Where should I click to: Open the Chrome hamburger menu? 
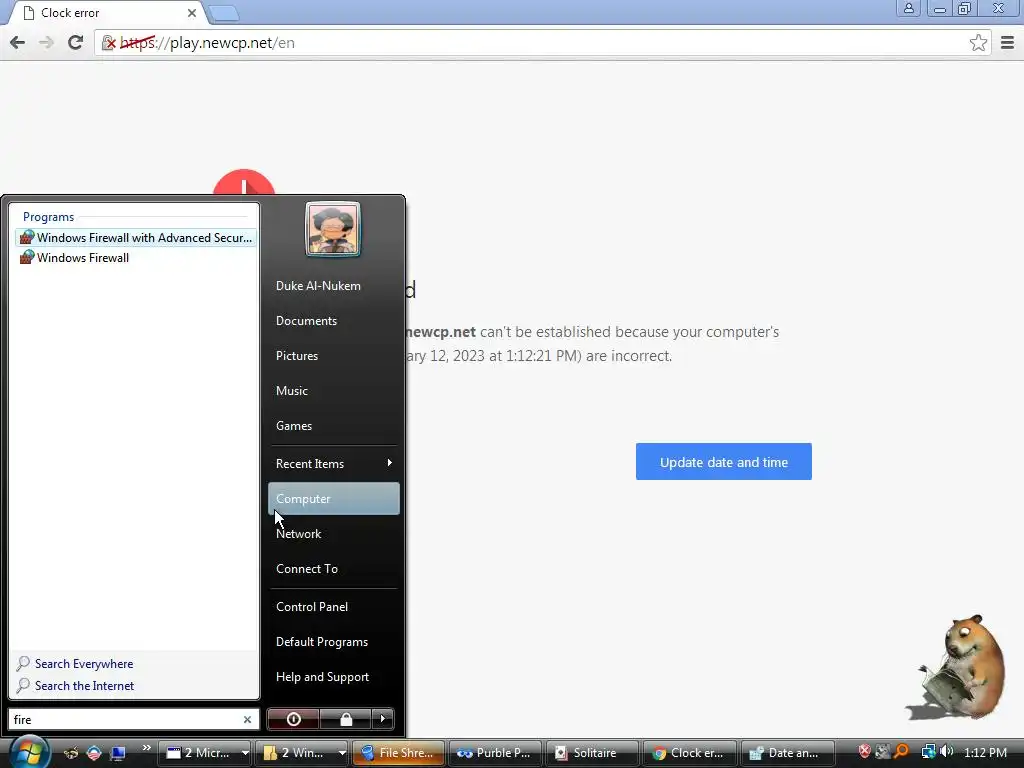pos(1007,43)
